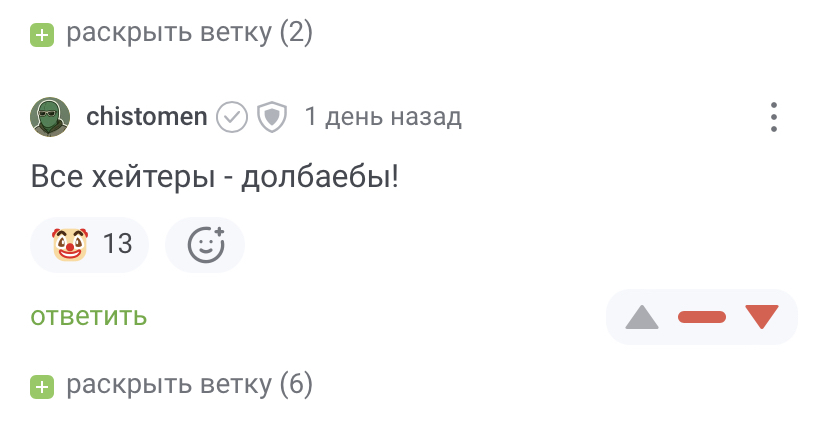This screenshot has height=423, width=828.
Task: Click the green plus icon beside branch (2)
Action: (x=41, y=35)
